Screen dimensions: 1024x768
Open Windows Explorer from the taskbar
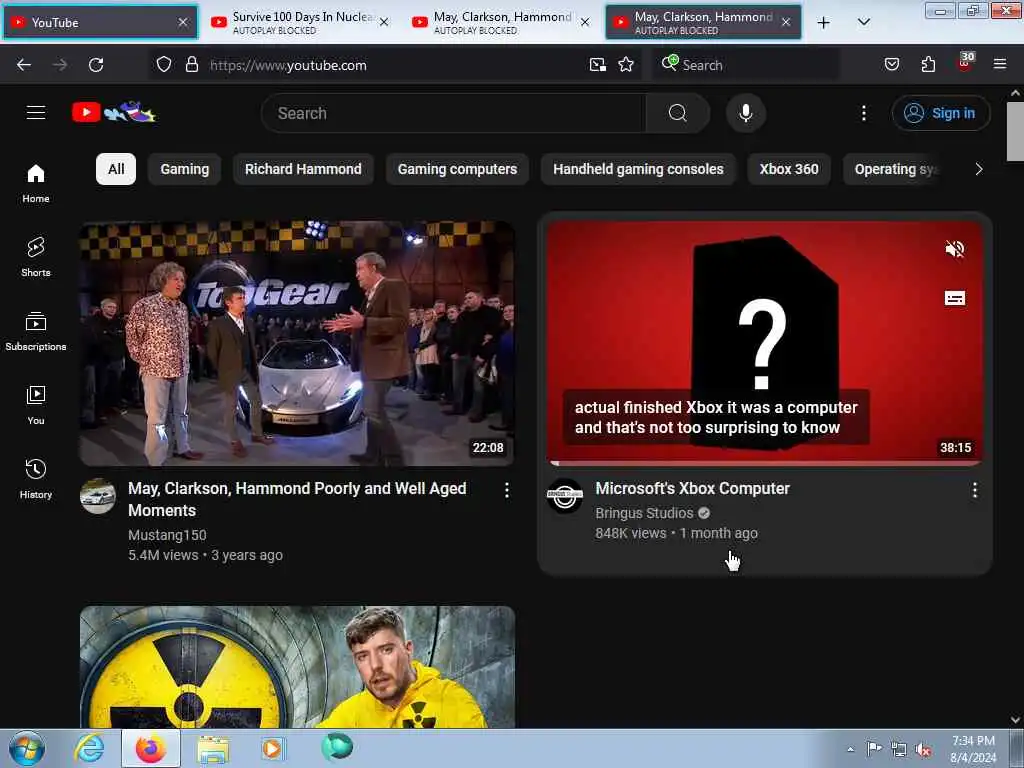pos(214,748)
